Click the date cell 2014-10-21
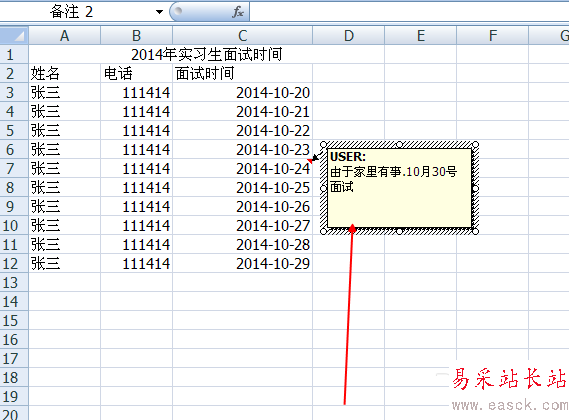 242,111
